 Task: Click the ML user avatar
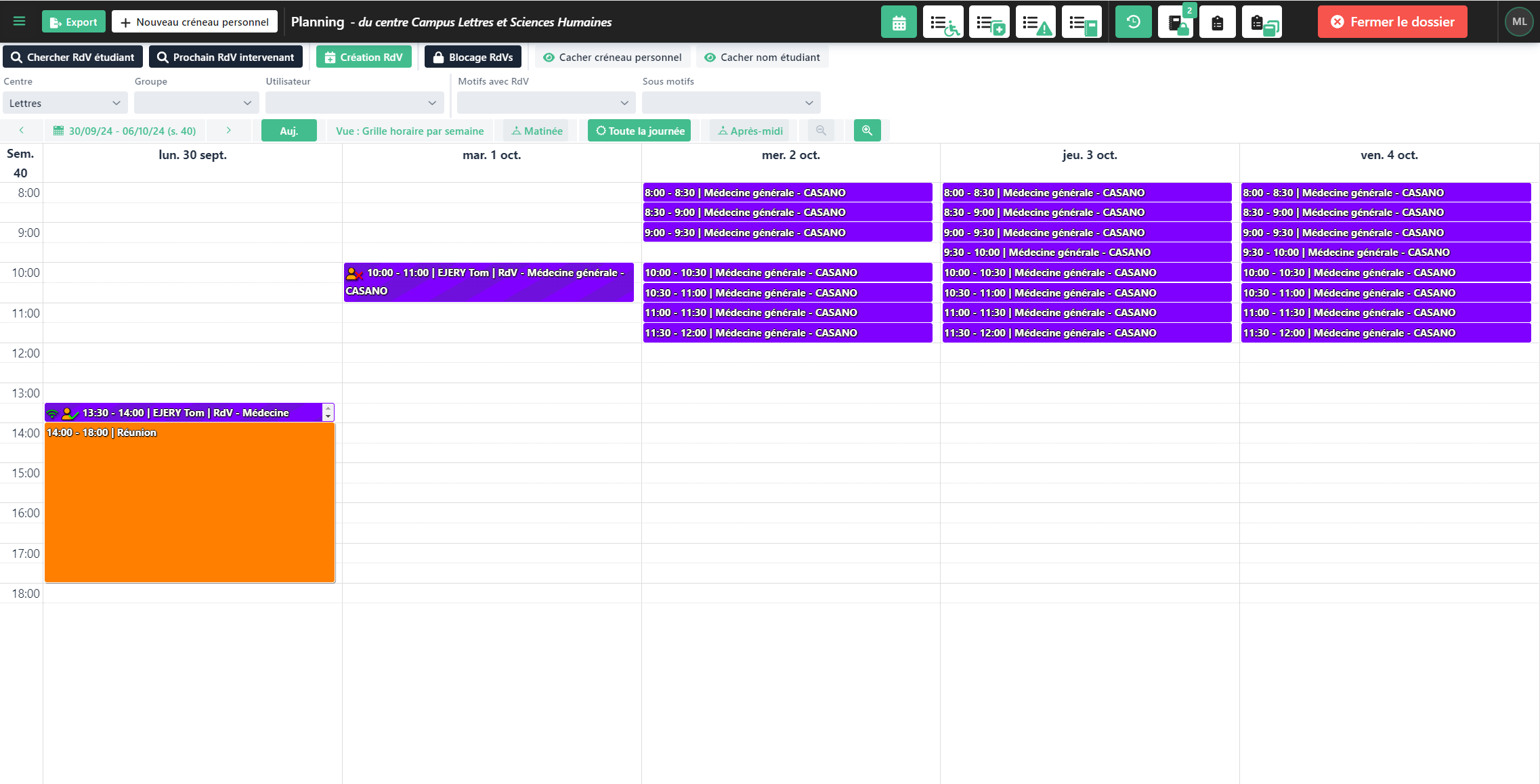(1518, 22)
